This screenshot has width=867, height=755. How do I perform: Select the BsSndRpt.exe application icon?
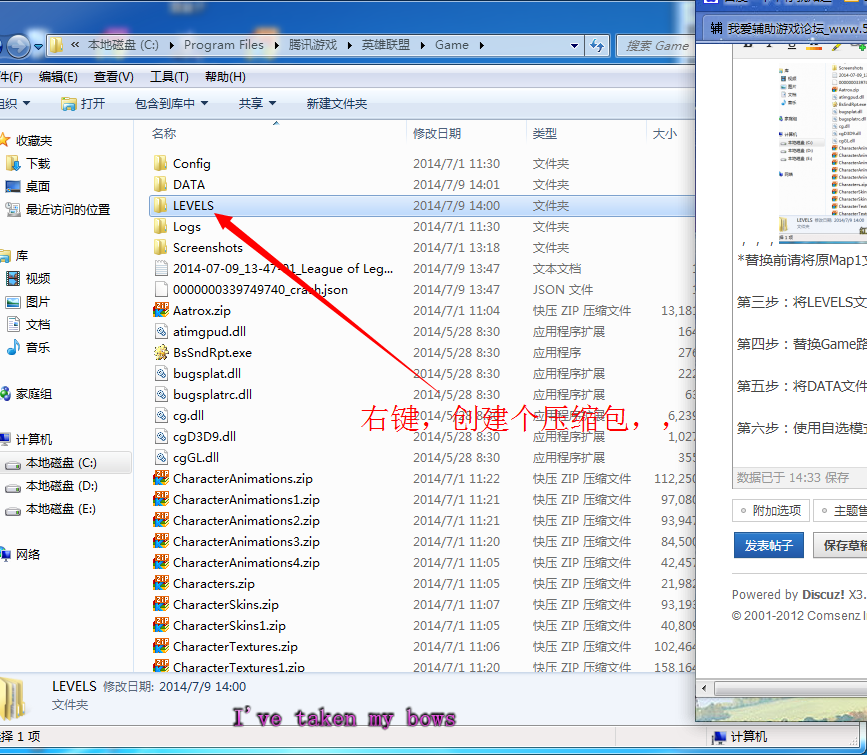tap(161, 352)
